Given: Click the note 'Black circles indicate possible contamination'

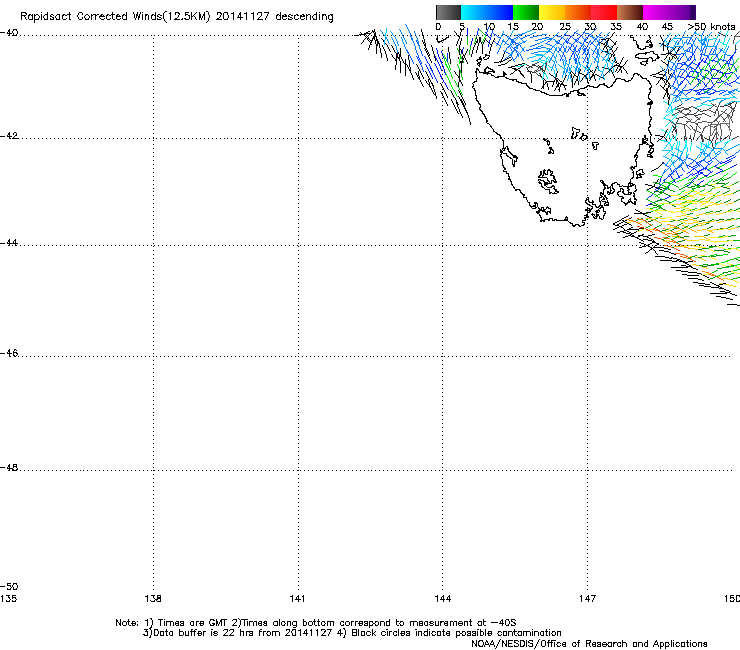Looking at the screenshot, I should pos(456,633).
